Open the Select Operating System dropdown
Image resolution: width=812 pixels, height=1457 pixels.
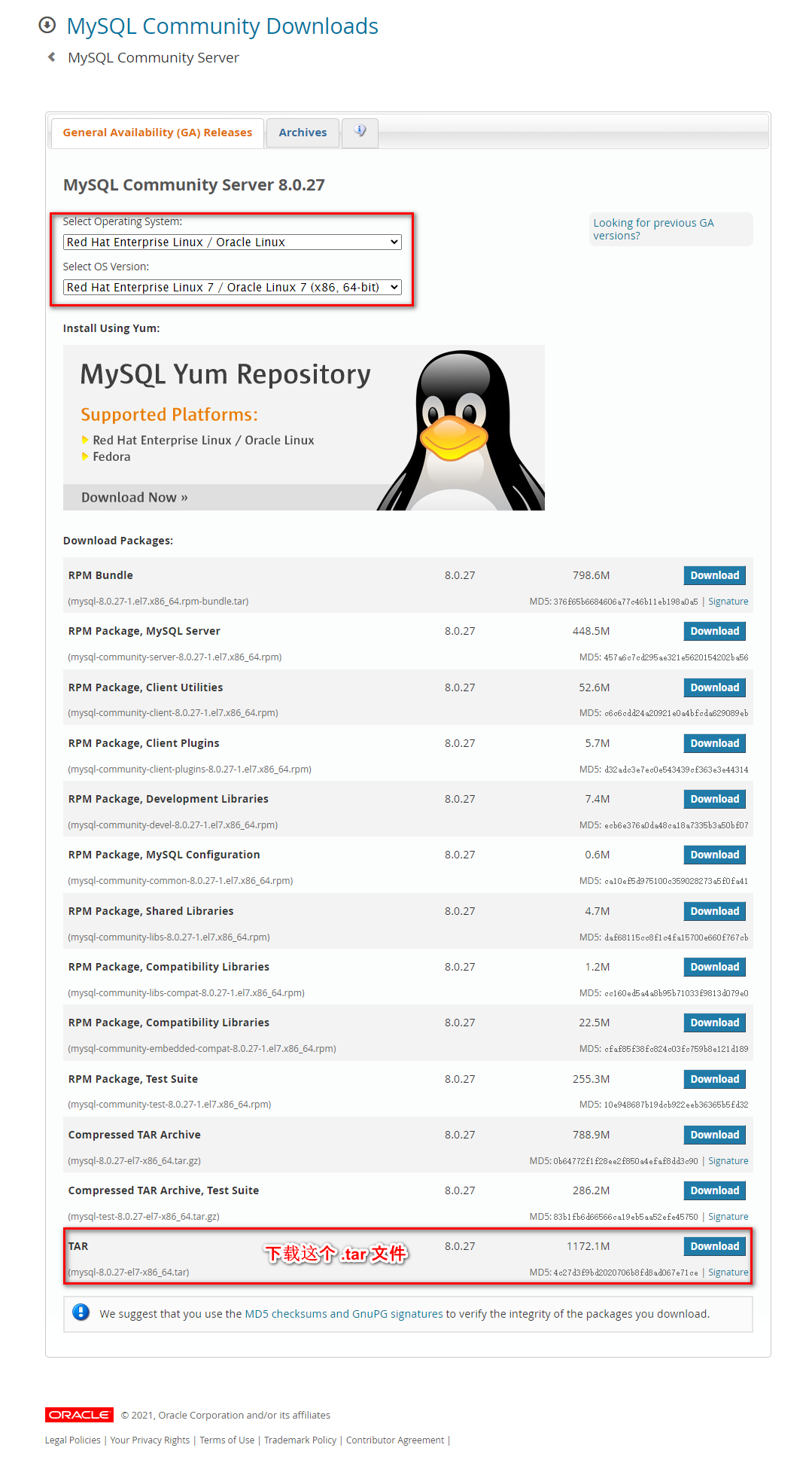click(233, 242)
